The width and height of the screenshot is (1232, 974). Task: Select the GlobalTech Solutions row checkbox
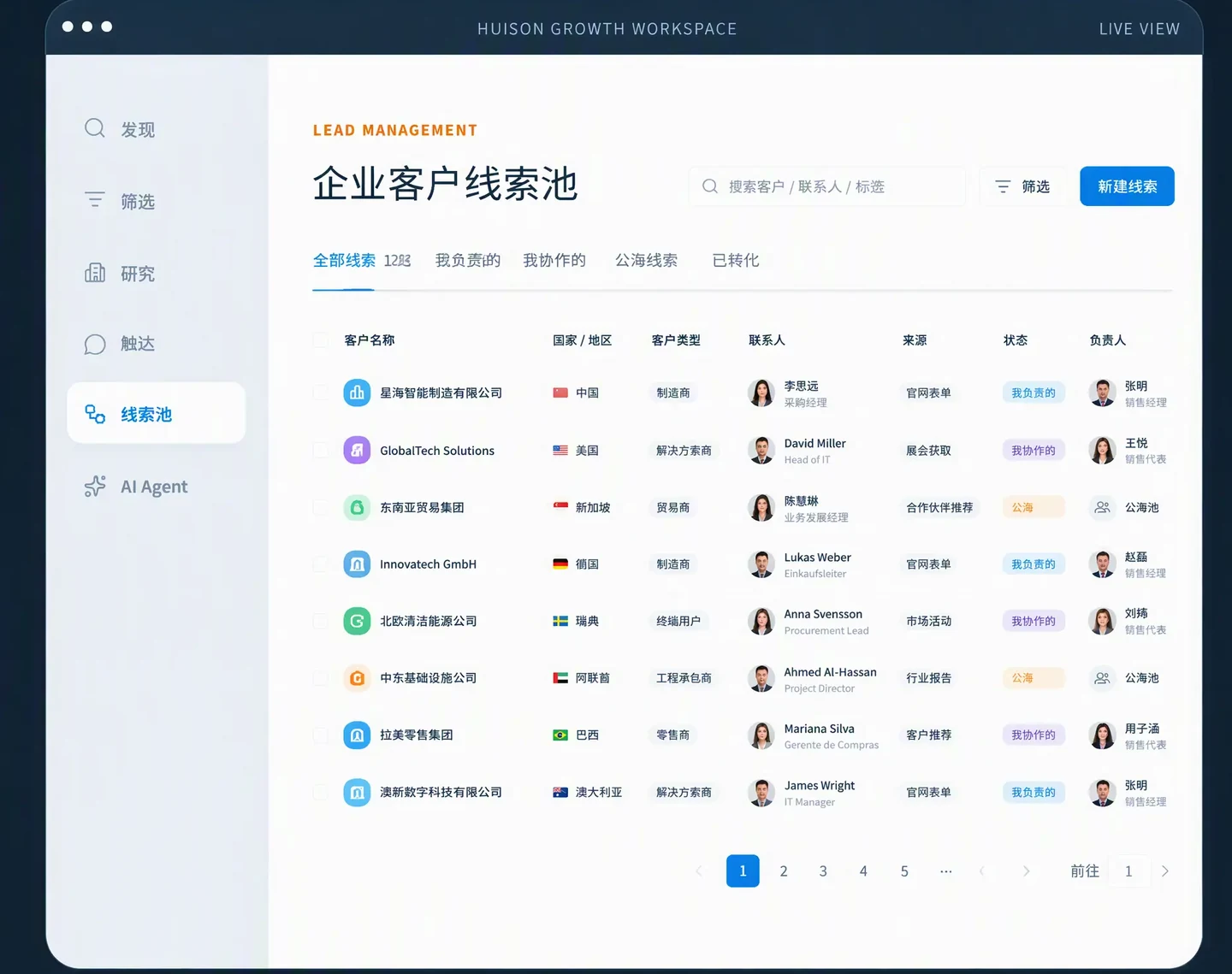(320, 450)
